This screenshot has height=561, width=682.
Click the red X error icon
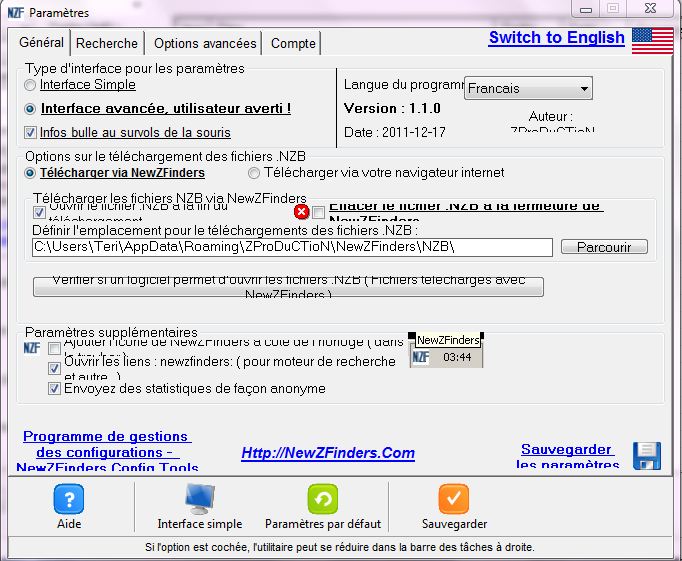click(x=301, y=212)
